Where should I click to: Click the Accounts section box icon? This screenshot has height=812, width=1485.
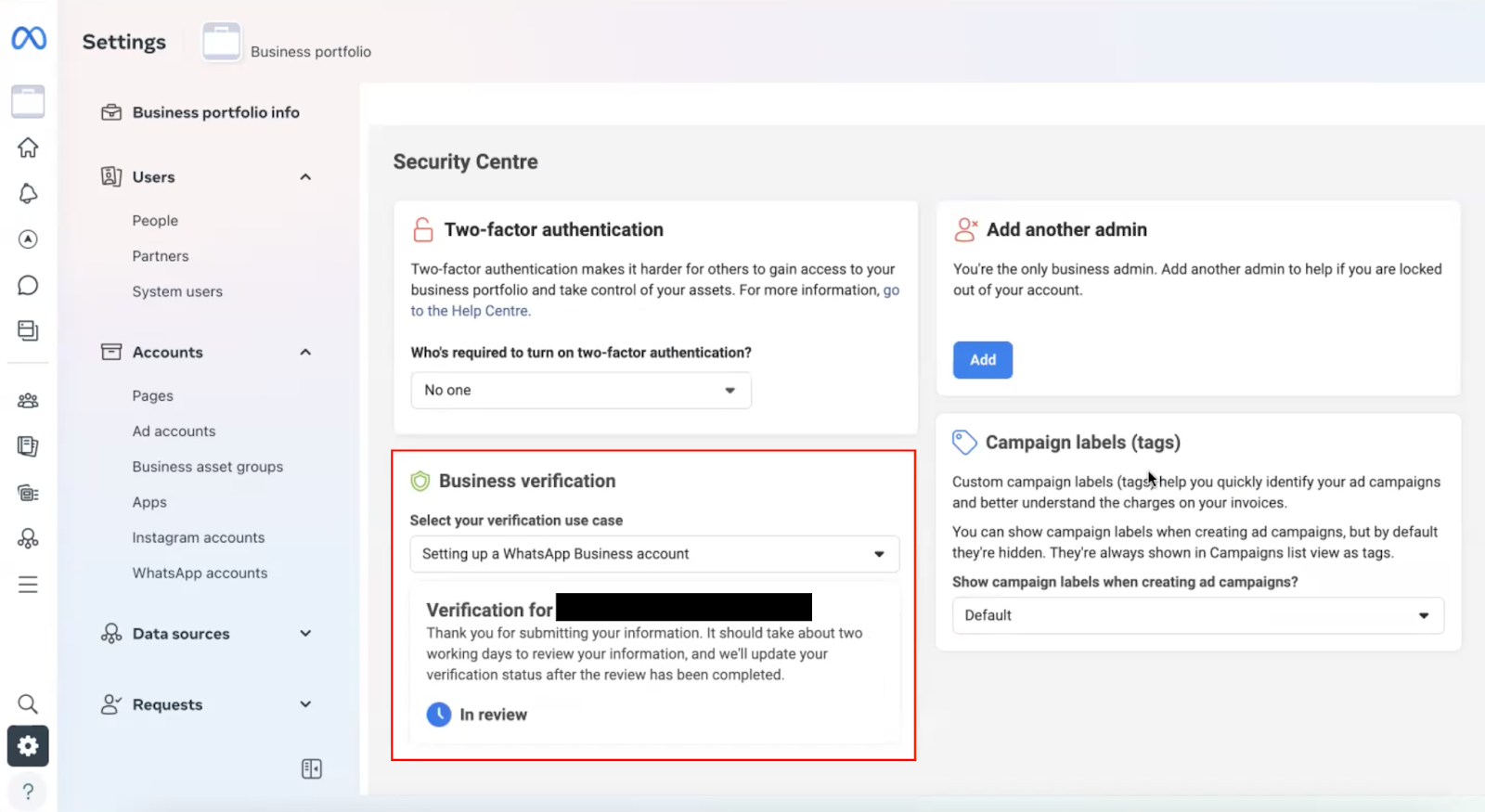(x=111, y=352)
